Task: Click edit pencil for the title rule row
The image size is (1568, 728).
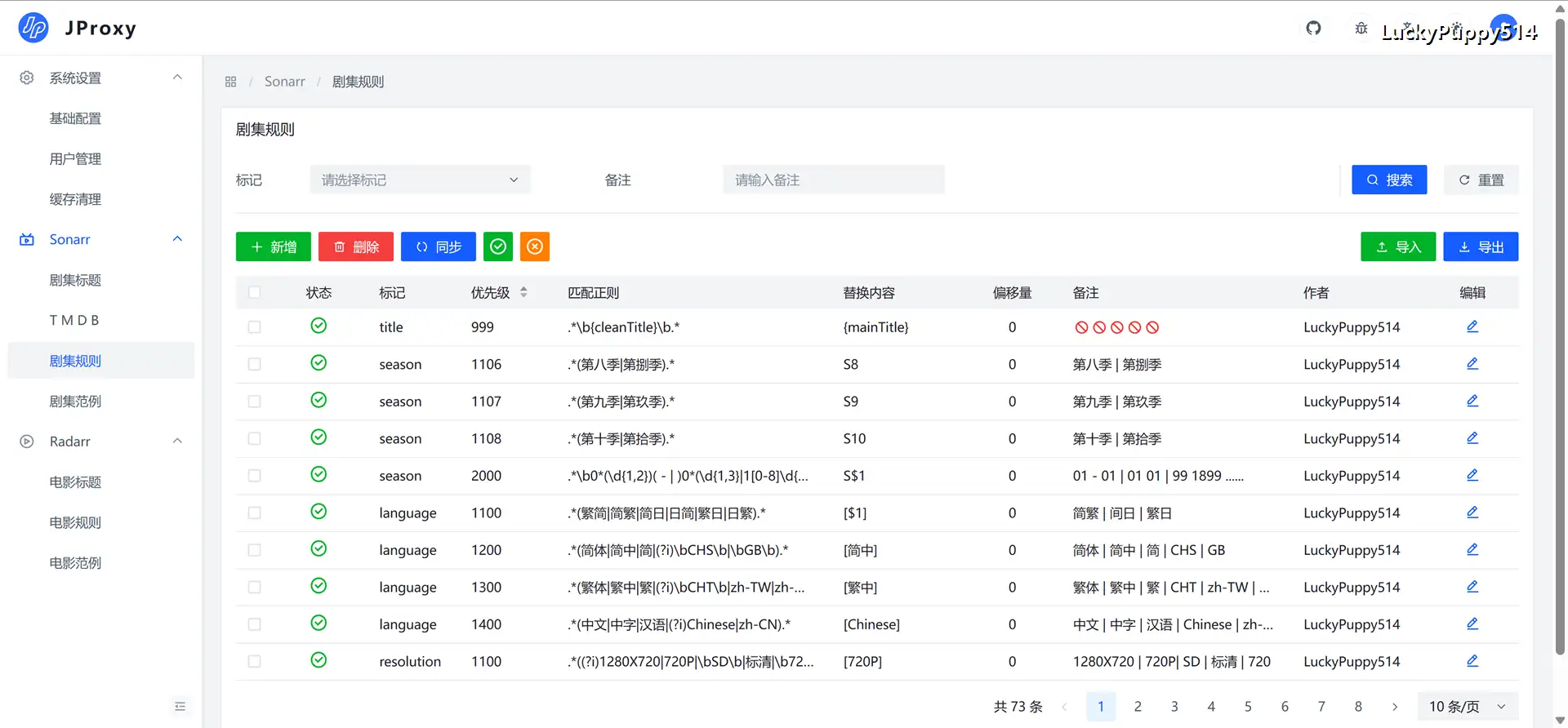Action: coord(1472,326)
